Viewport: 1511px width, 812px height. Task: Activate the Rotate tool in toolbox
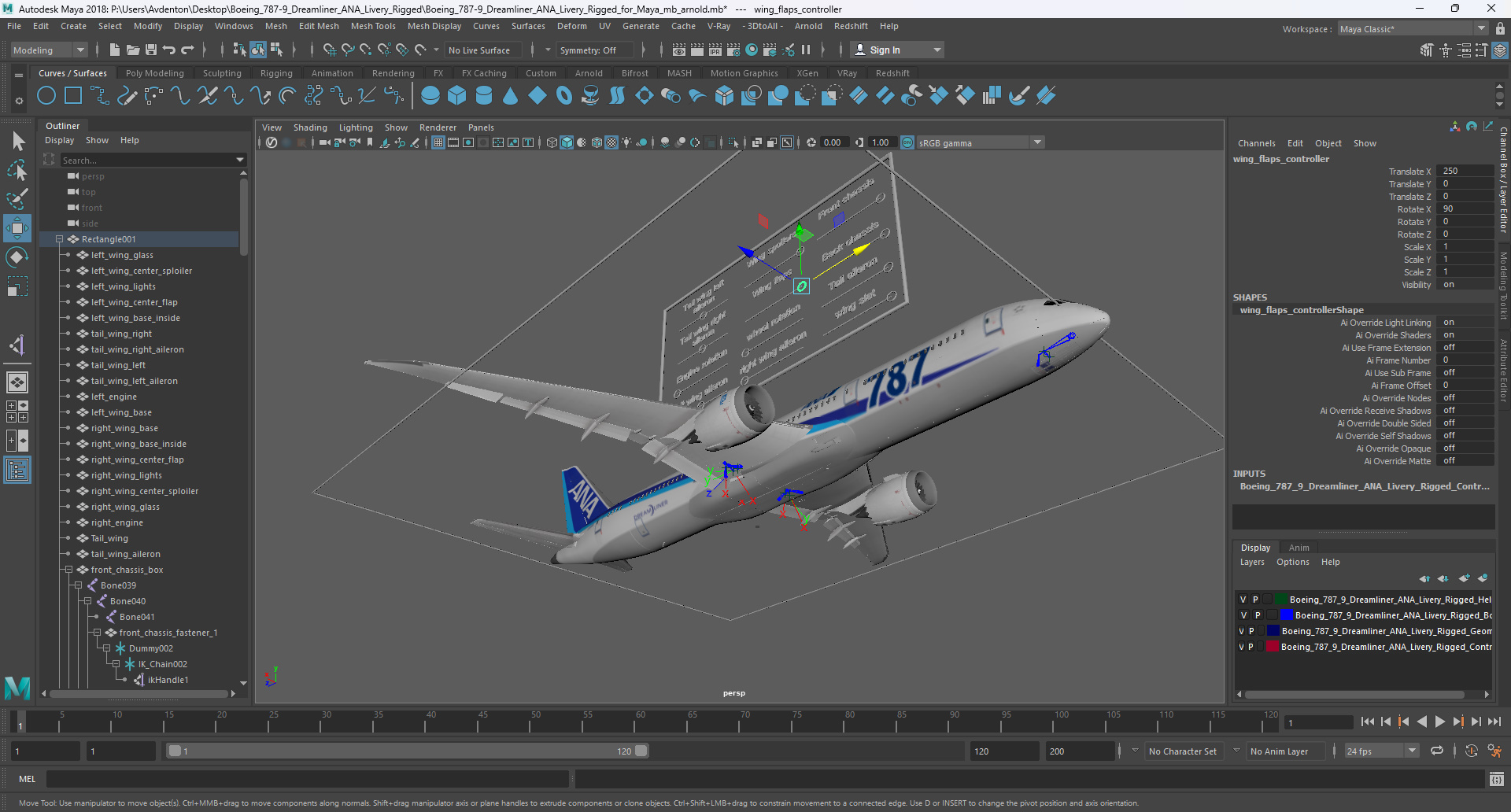[17, 257]
